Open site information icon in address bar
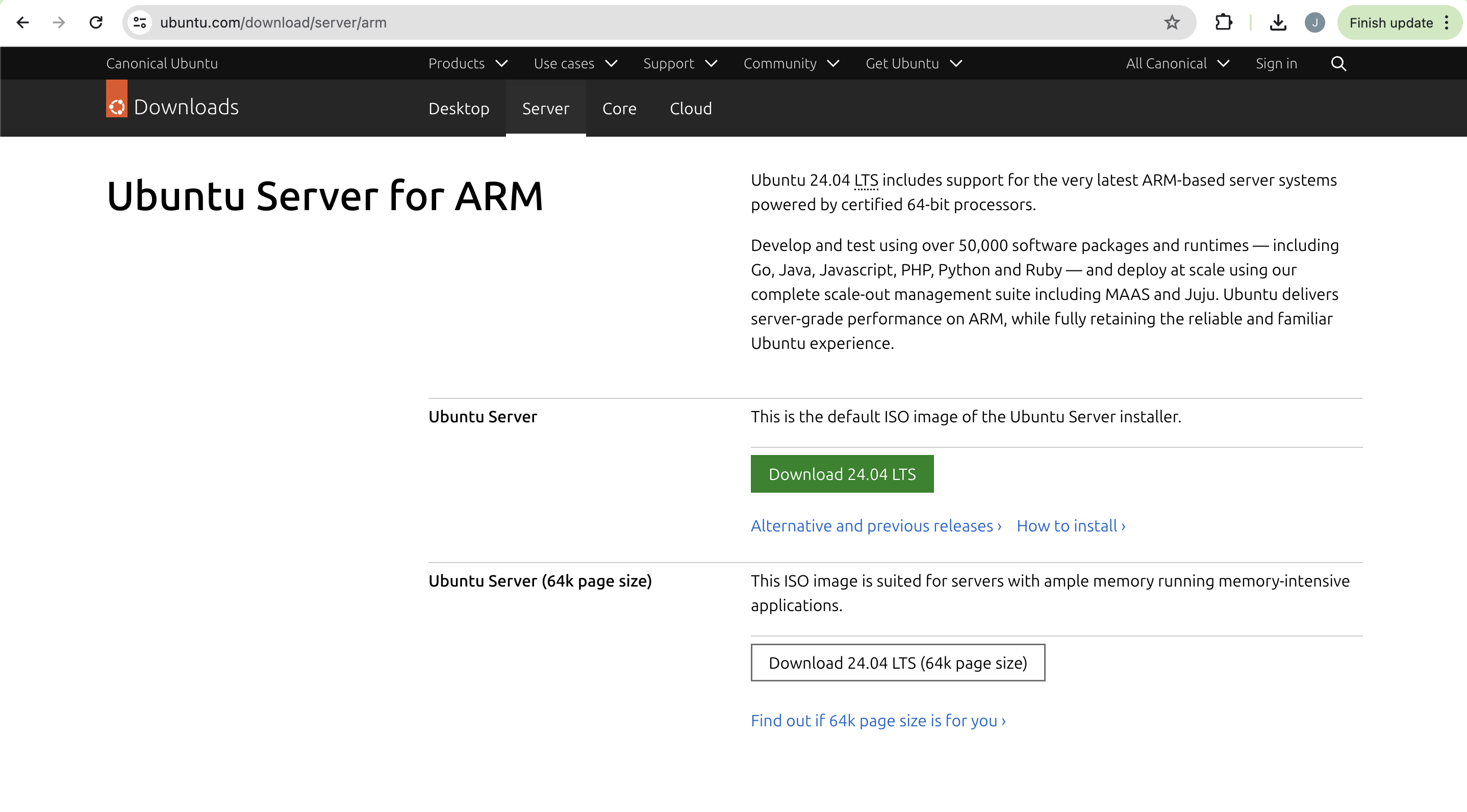Screen dimensions: 1467x812 [x=140, y=23]
